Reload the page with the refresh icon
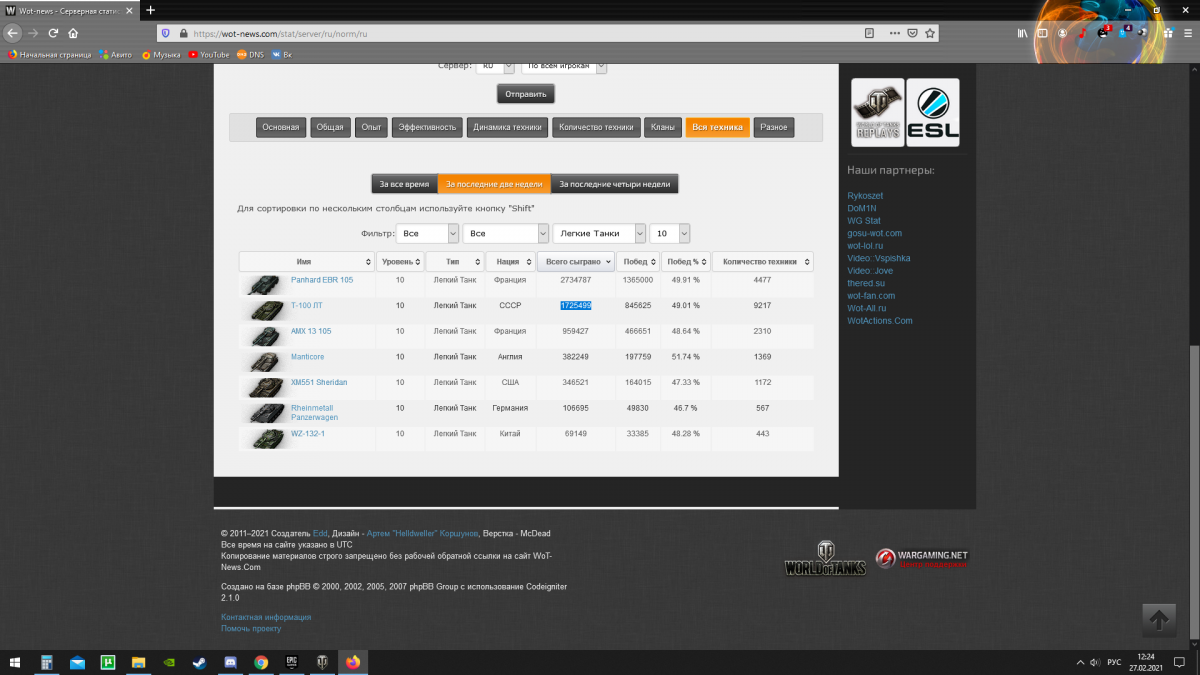The height and width of the screenshot is (675, 1200). [x=54, y=33]
